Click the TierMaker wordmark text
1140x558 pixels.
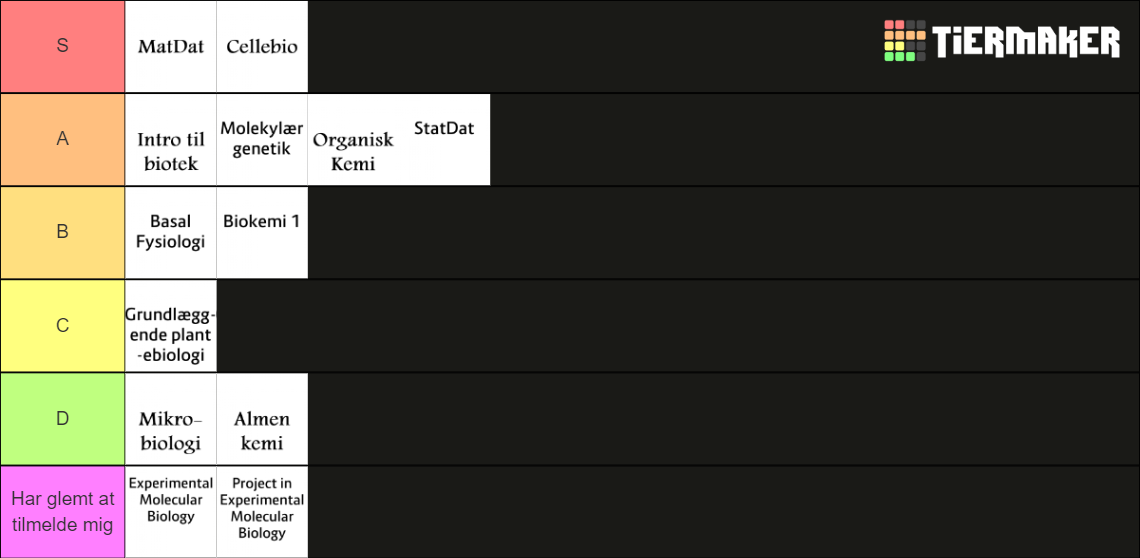tap(1027, 41)
